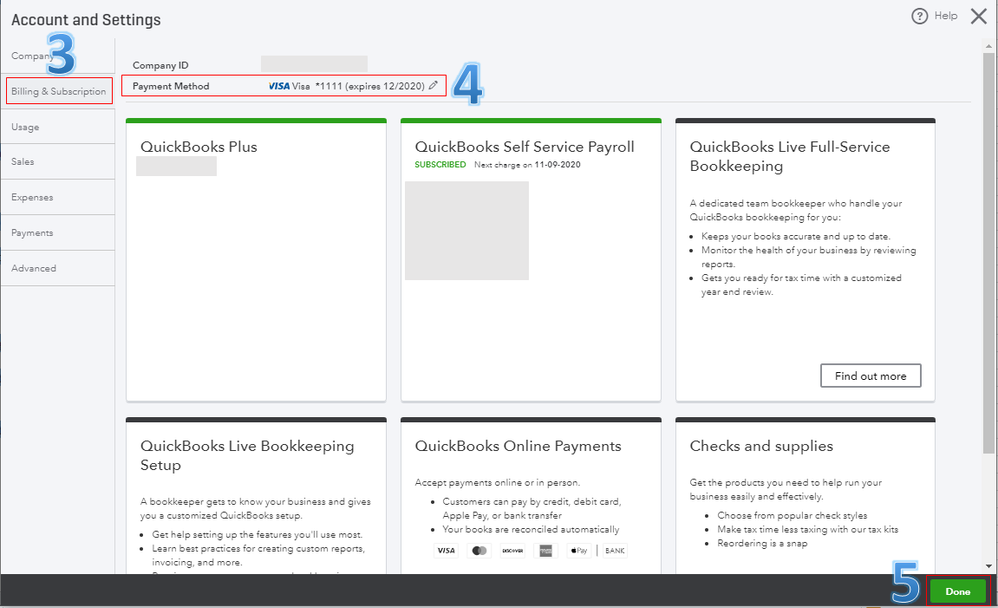
Task: Open the Sales settings tab
Action: click(58, 162)
